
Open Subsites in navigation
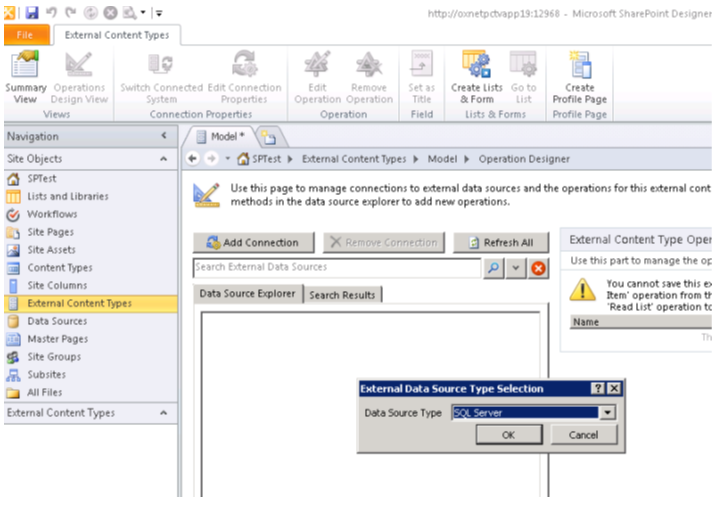click(x=46, y=375)
